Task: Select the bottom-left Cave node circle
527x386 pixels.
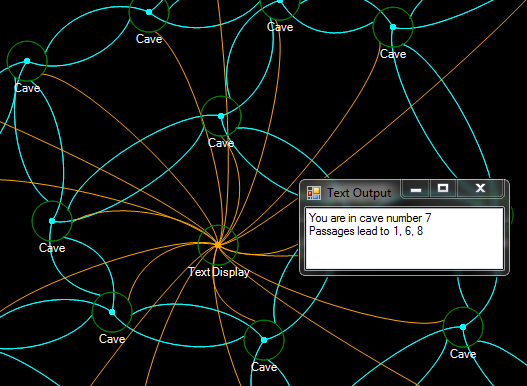Action: [112, 312]
